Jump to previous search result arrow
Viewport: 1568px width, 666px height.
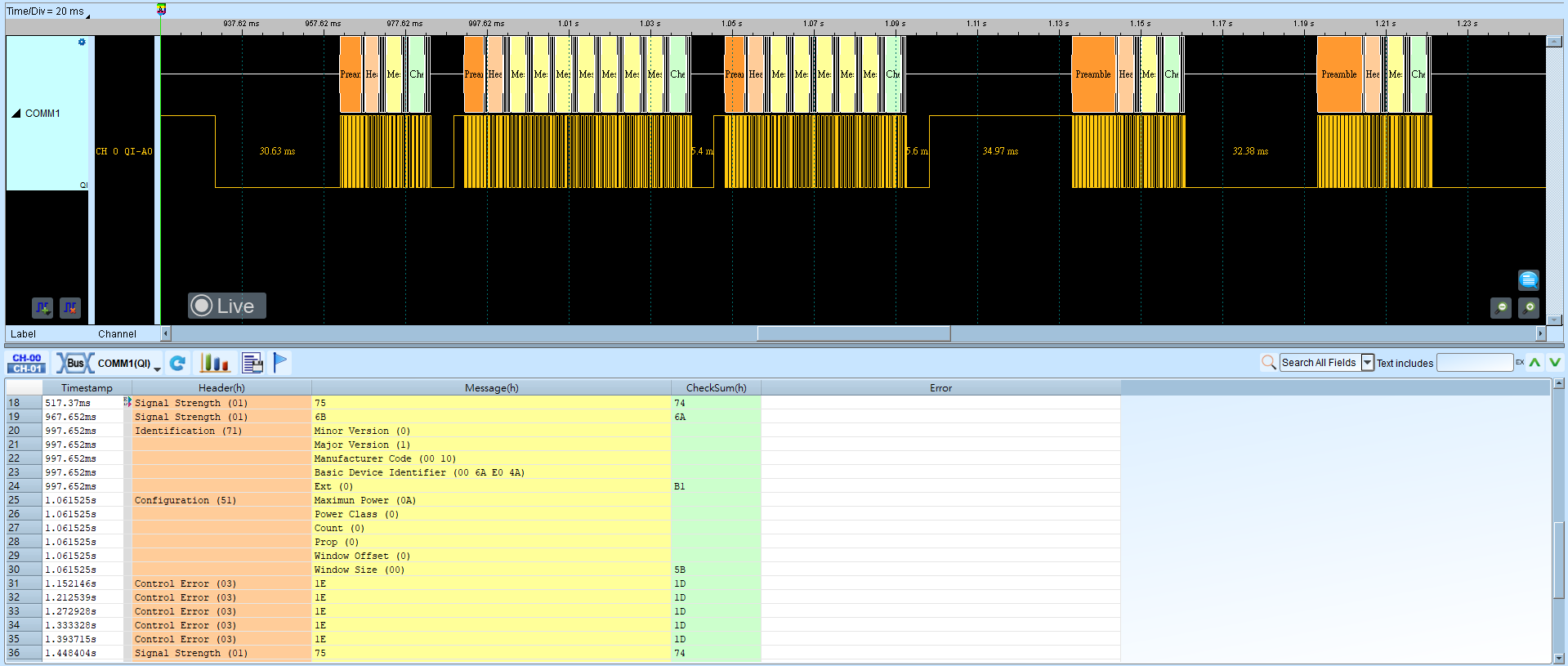tap(1534, 362)
